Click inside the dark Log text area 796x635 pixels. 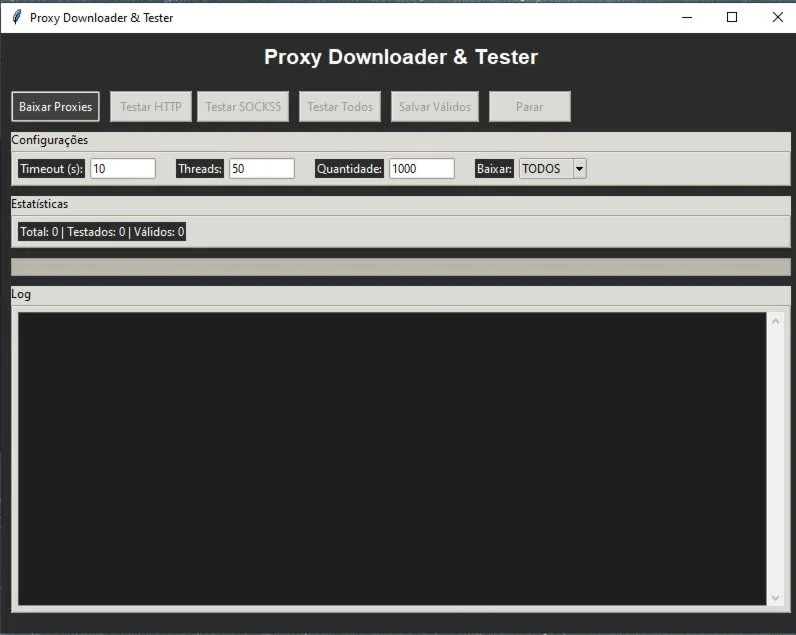point(392,459)
